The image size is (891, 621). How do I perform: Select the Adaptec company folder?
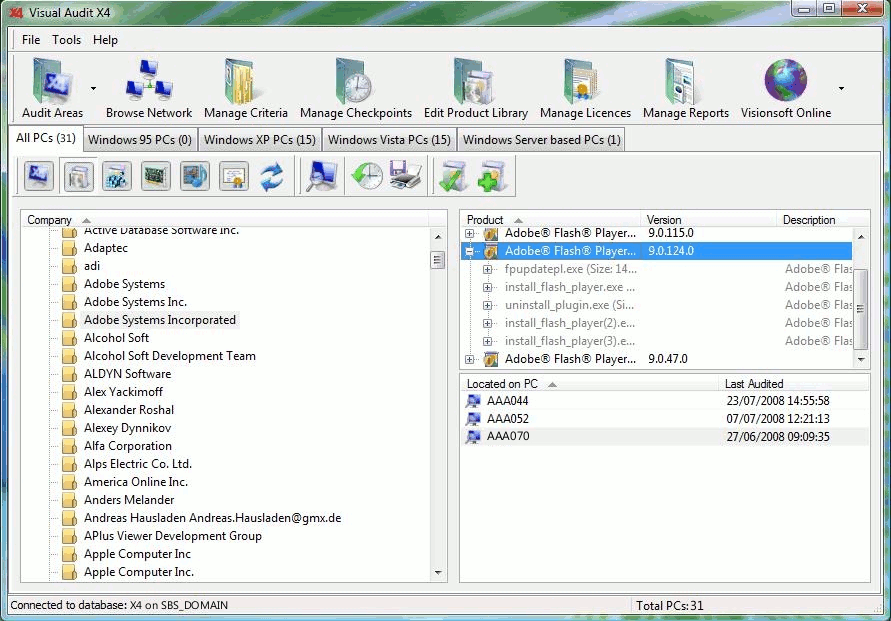(x=106, y=248)
